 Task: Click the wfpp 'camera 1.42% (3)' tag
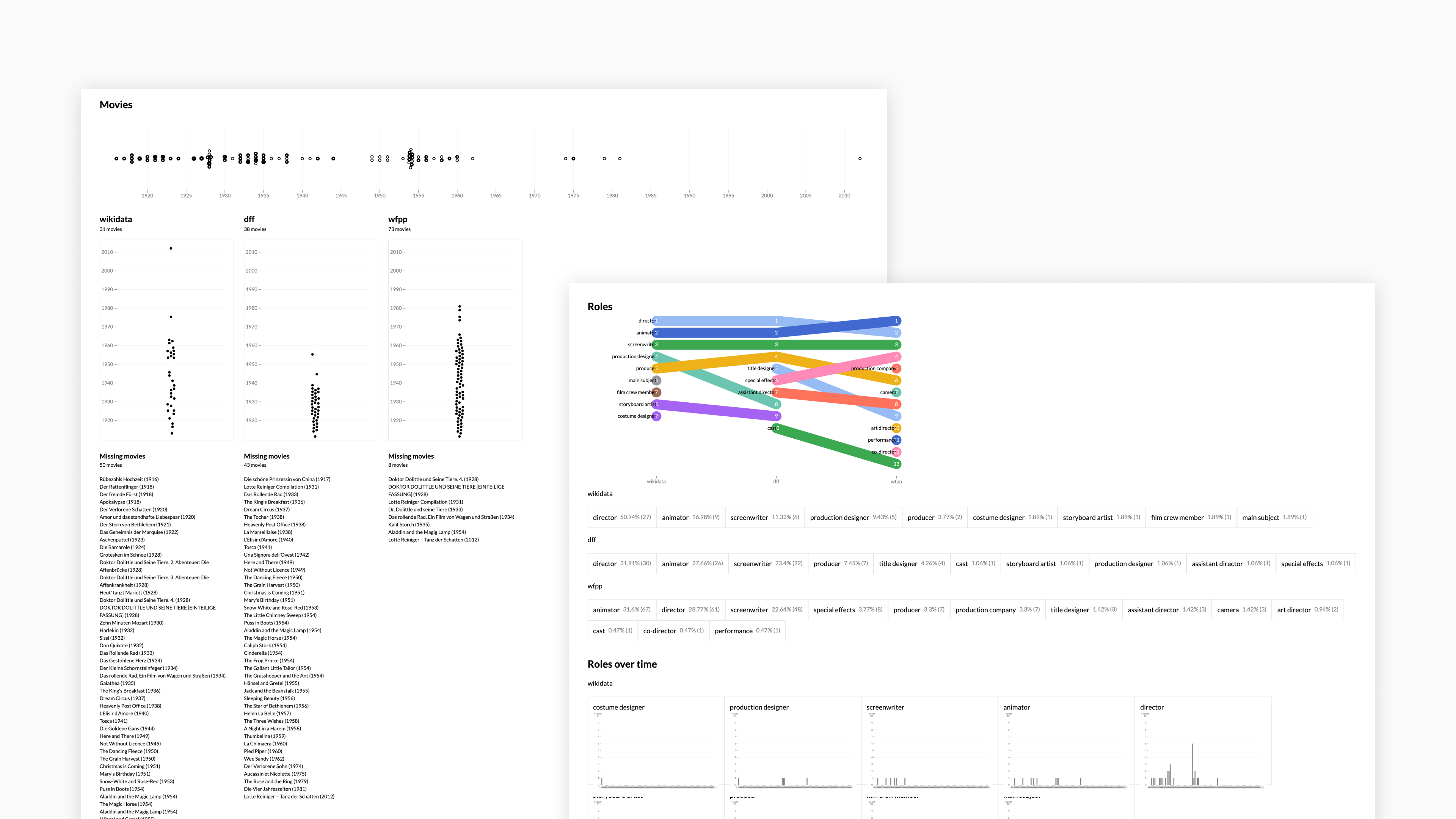1241,610
